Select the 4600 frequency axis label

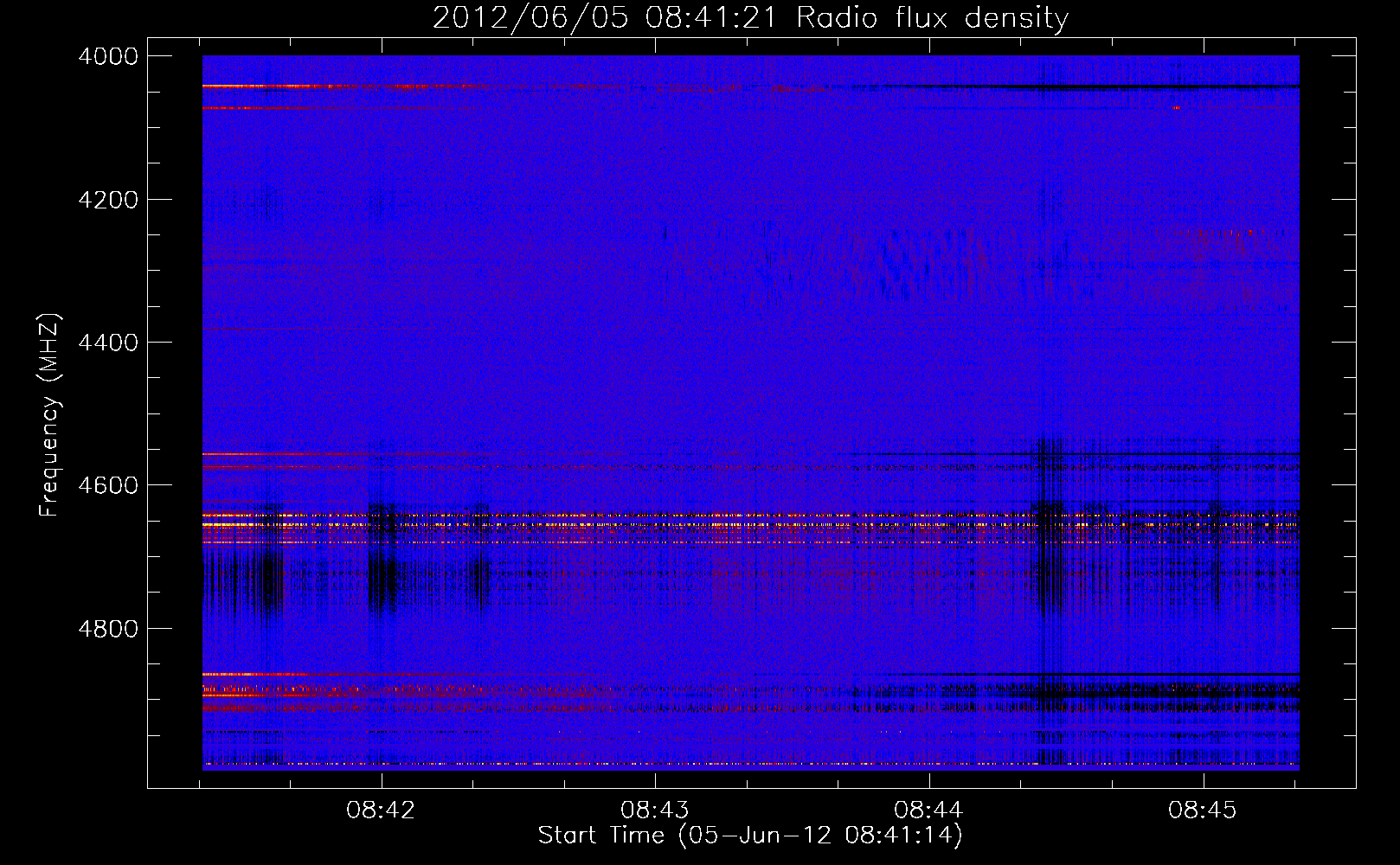click(x=108, y=485)
